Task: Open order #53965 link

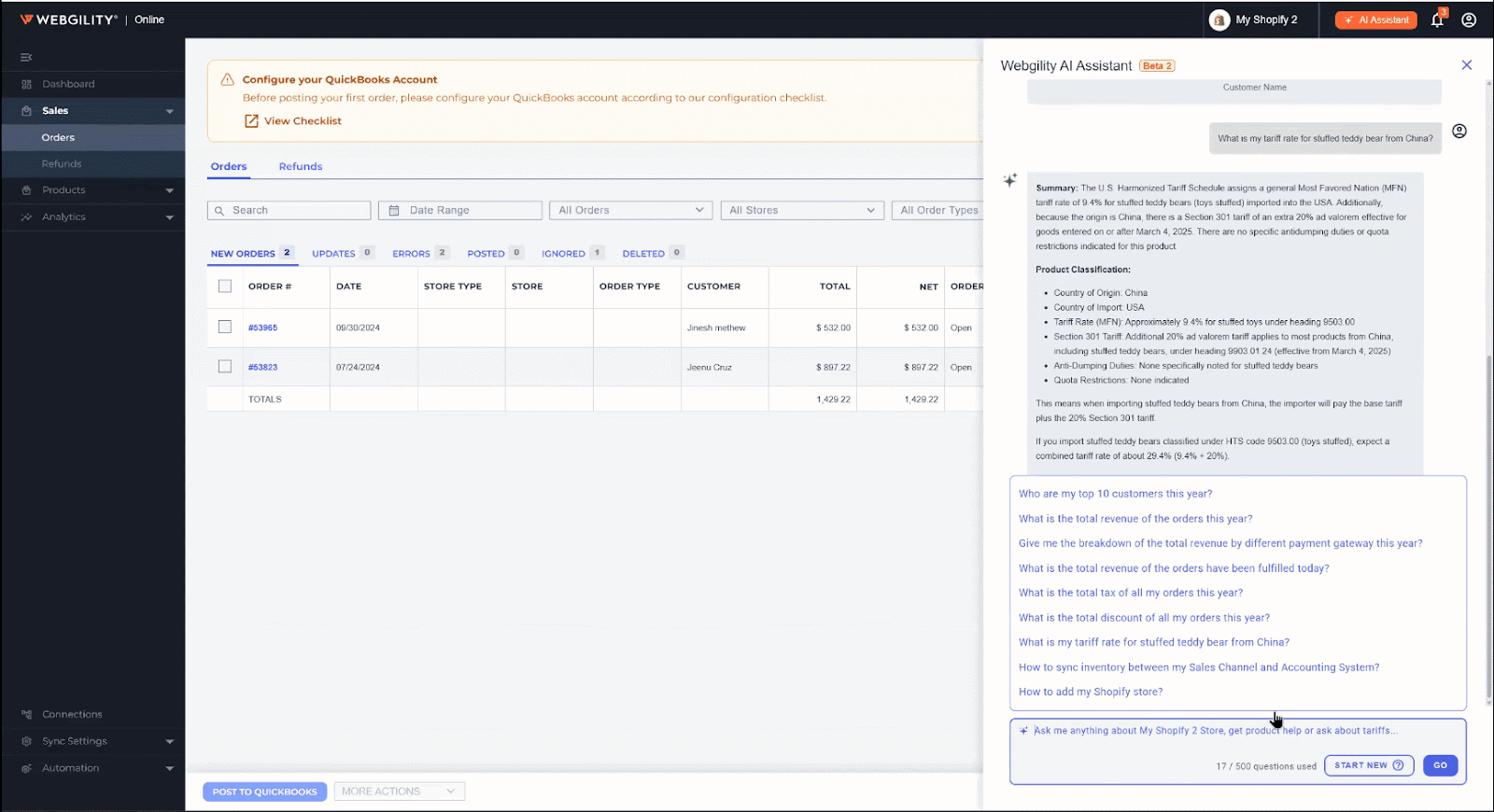Action: click(x=262, y=328)
